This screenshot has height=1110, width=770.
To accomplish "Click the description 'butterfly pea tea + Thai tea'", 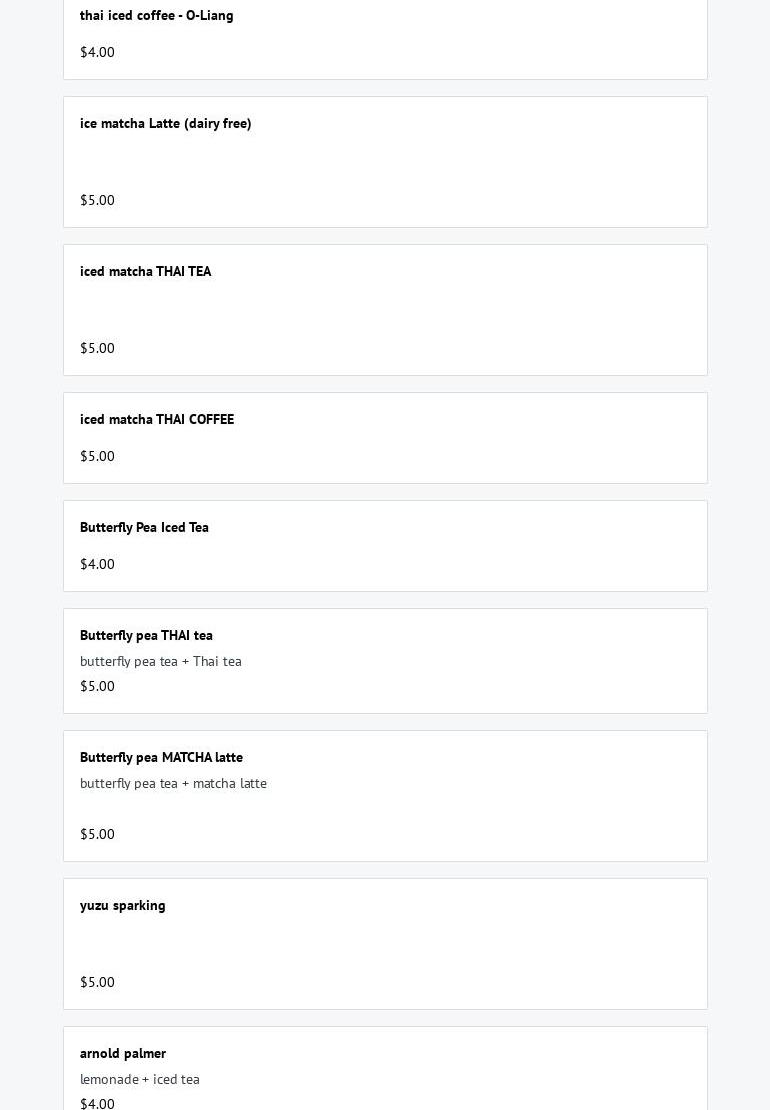I will (x=161, y=660).
